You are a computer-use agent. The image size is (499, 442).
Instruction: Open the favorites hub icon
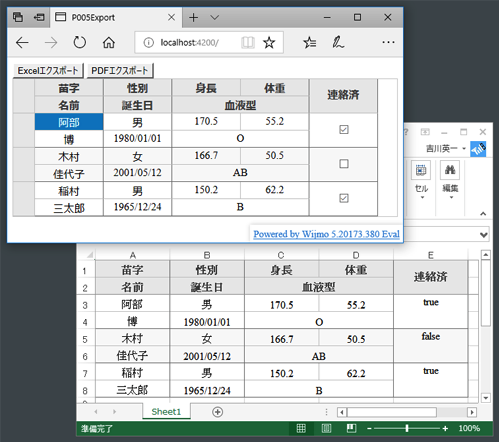pos(310,43)
